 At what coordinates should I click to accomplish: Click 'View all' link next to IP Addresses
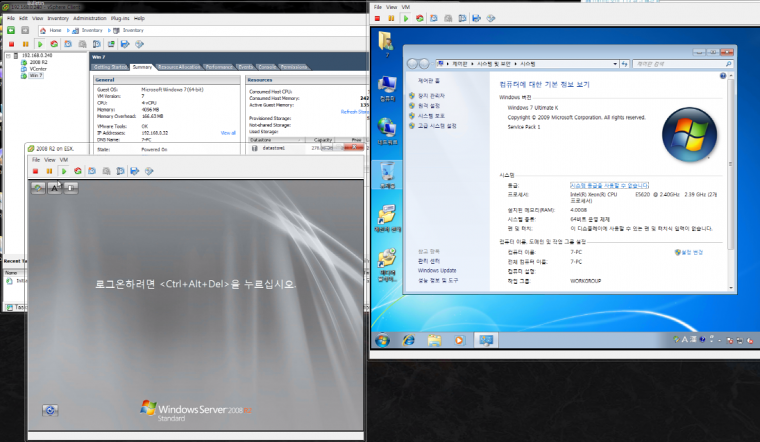(x=228, y=133)
